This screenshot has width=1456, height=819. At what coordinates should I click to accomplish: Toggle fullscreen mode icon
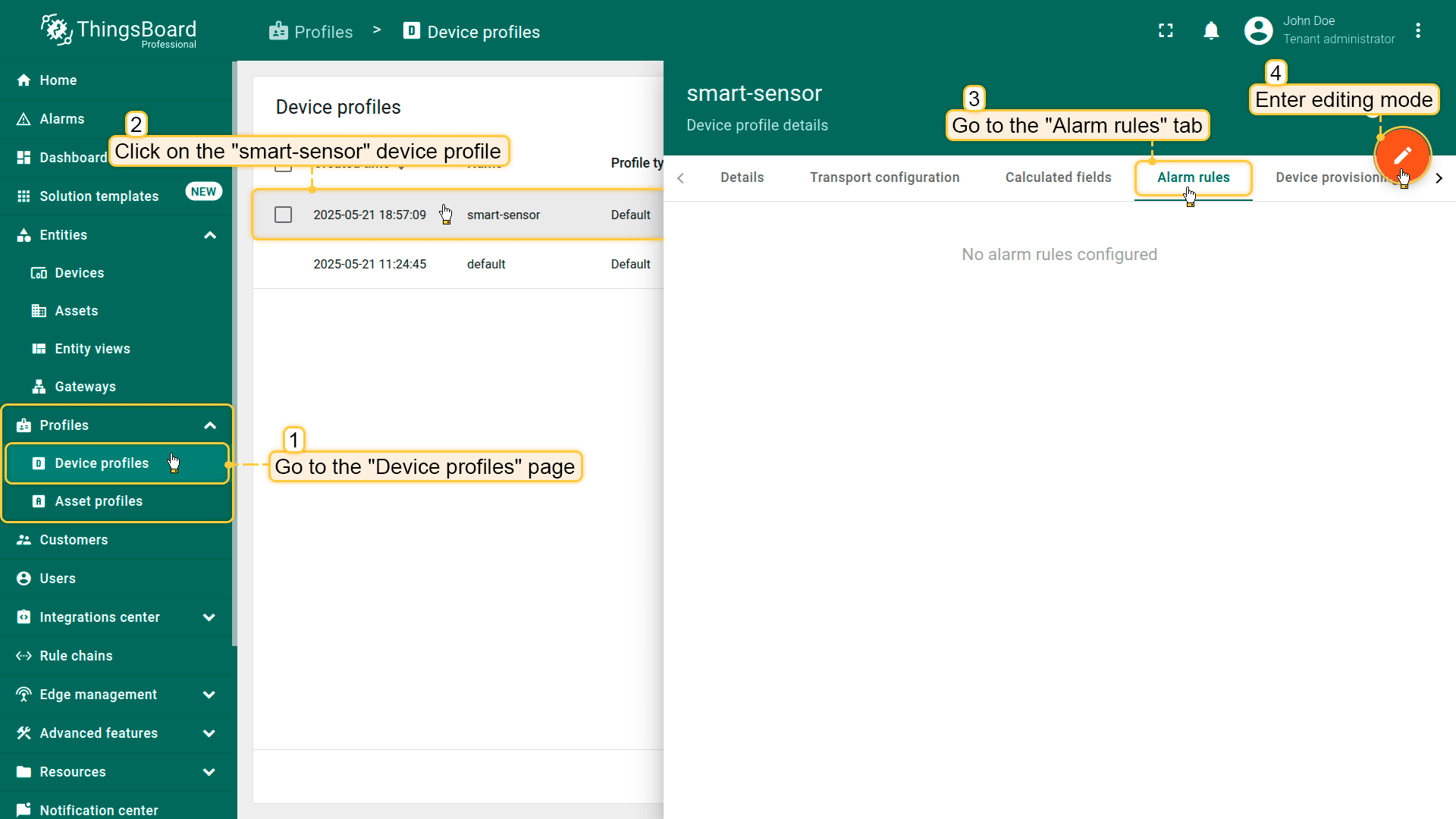click(1166, 31)
